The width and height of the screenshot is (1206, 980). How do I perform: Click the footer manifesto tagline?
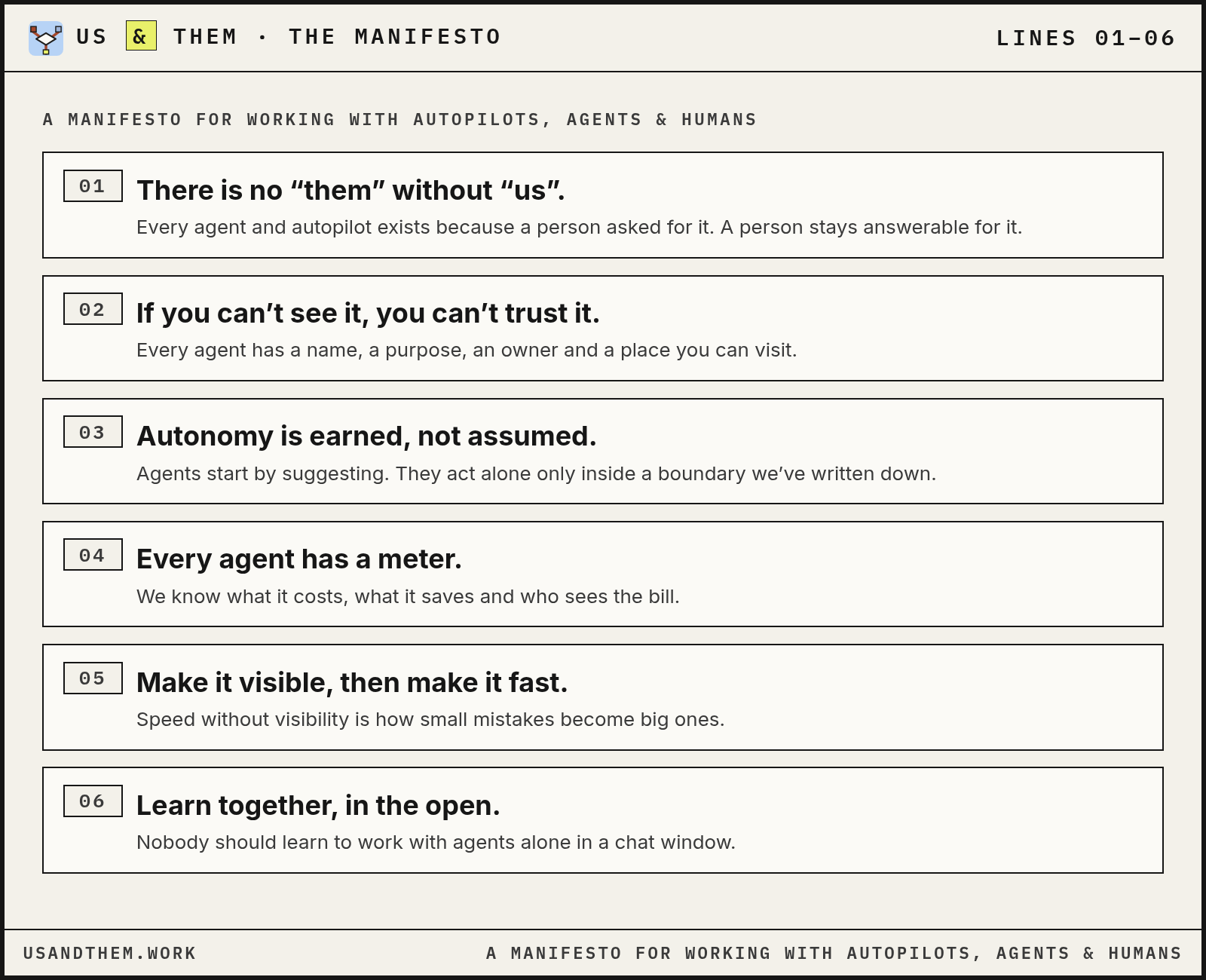tap(834, 954)
